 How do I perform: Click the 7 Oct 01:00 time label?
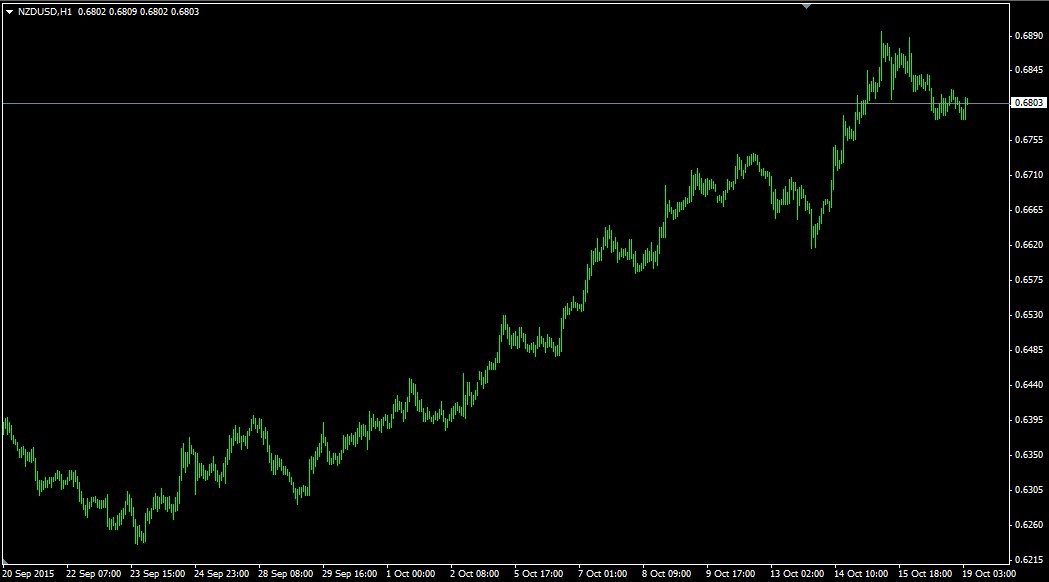[603, 574]
